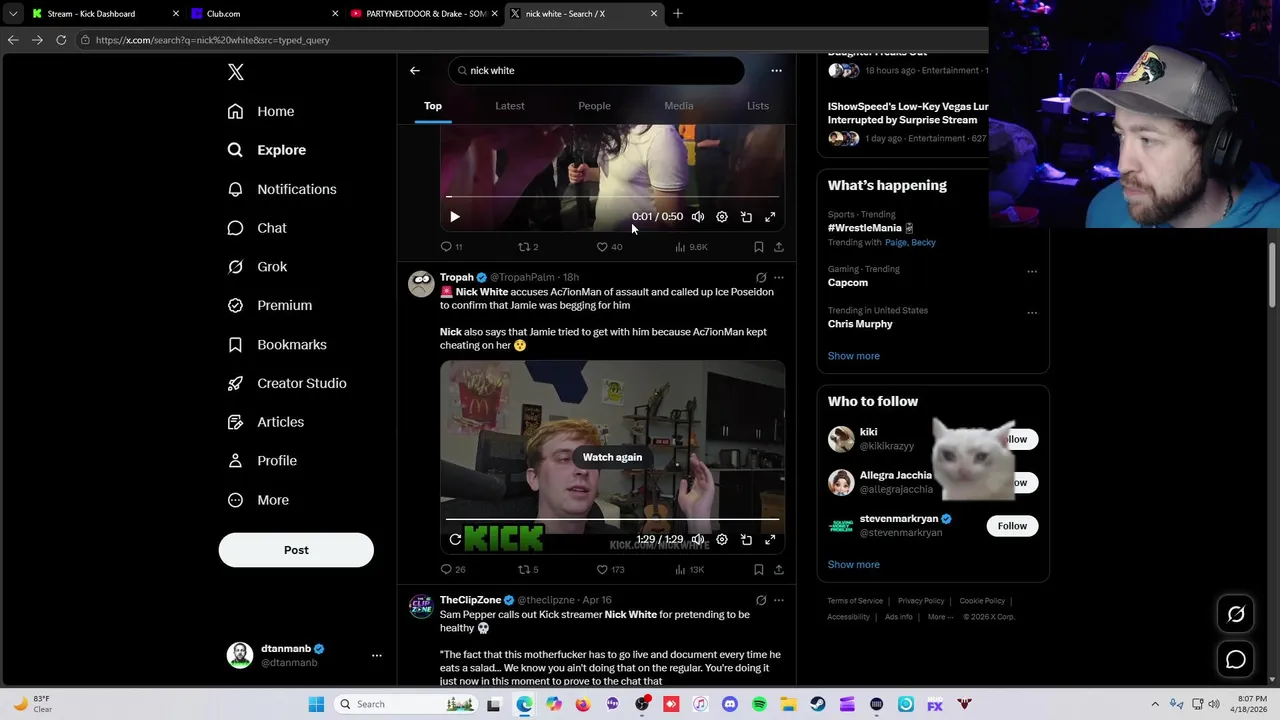Repost the post with 2 reposts
This screenshot has height=720, width=1280.
[x=528, y=247]
